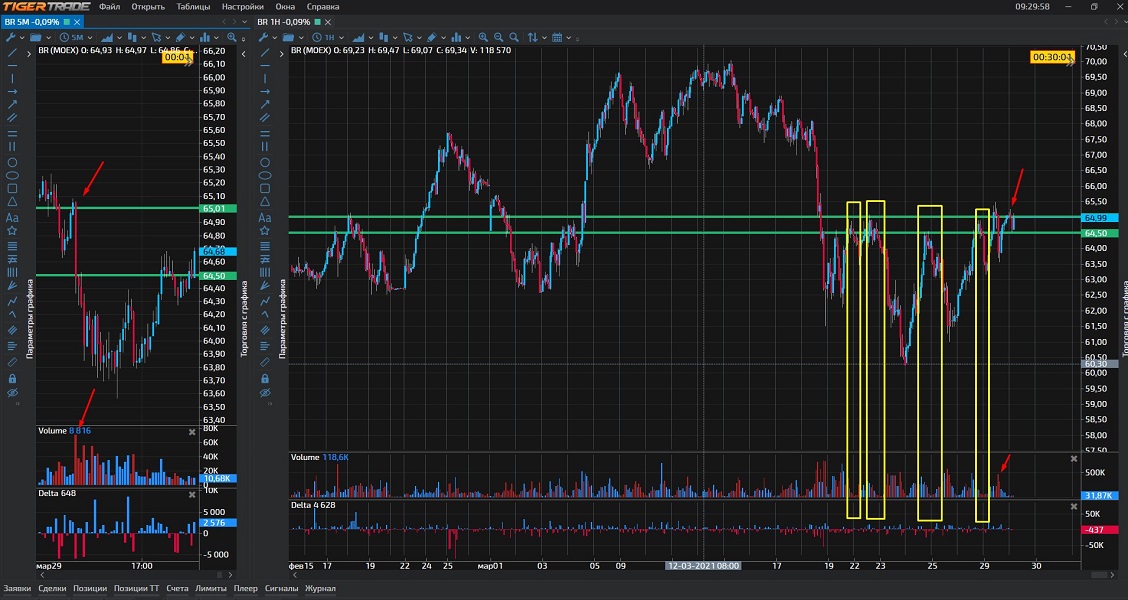Select the ellipse tool in 5M drawing sidebar
Image resolution: width=1128 pixels, height=600 pixels.
tap(12, 176)
